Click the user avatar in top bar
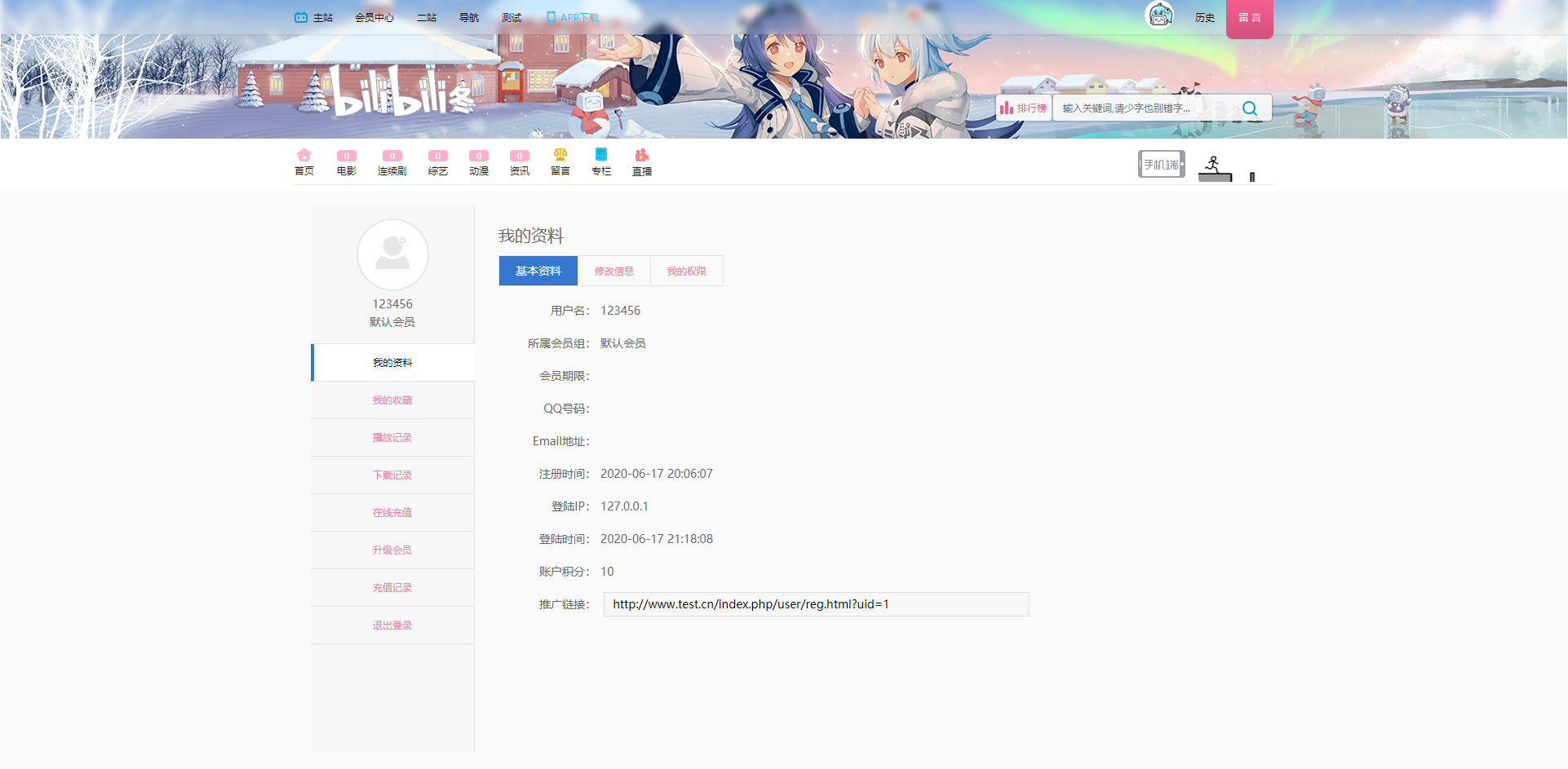This screenshot has height=769, width=1568. [1159, 15]
